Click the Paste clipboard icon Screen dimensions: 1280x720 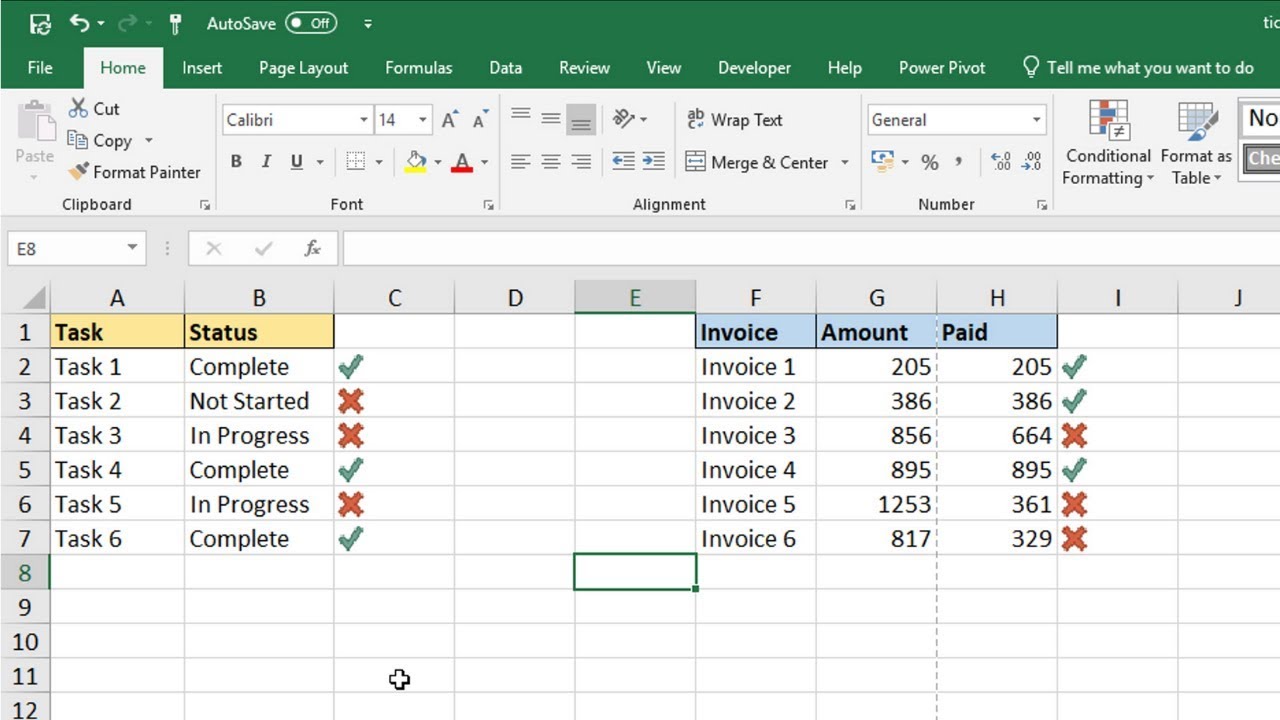coord(36,121)
